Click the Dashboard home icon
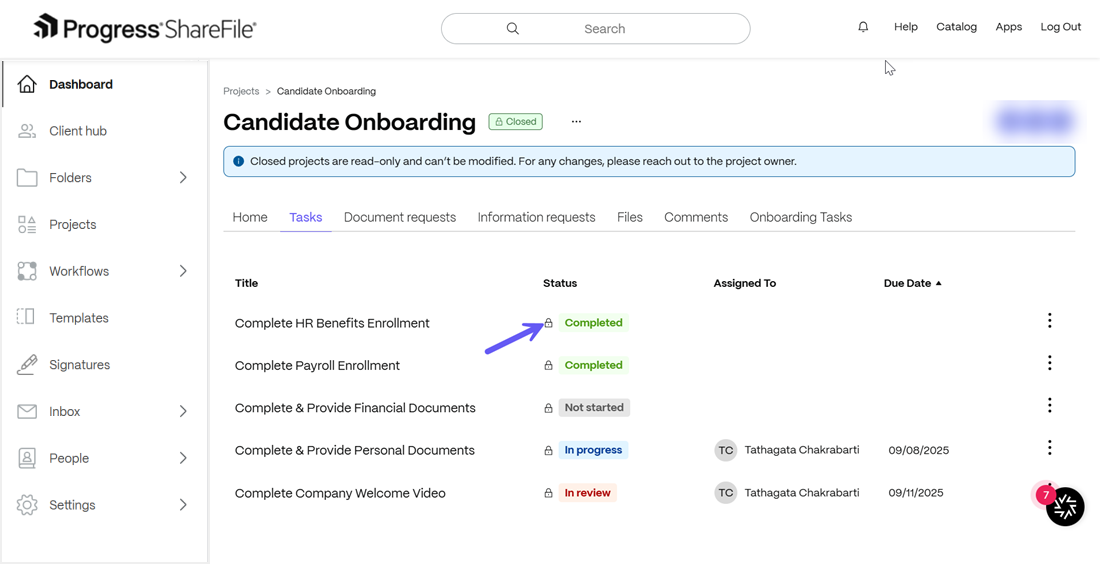Screen dimensions: 1100x564 coord(27,84)
